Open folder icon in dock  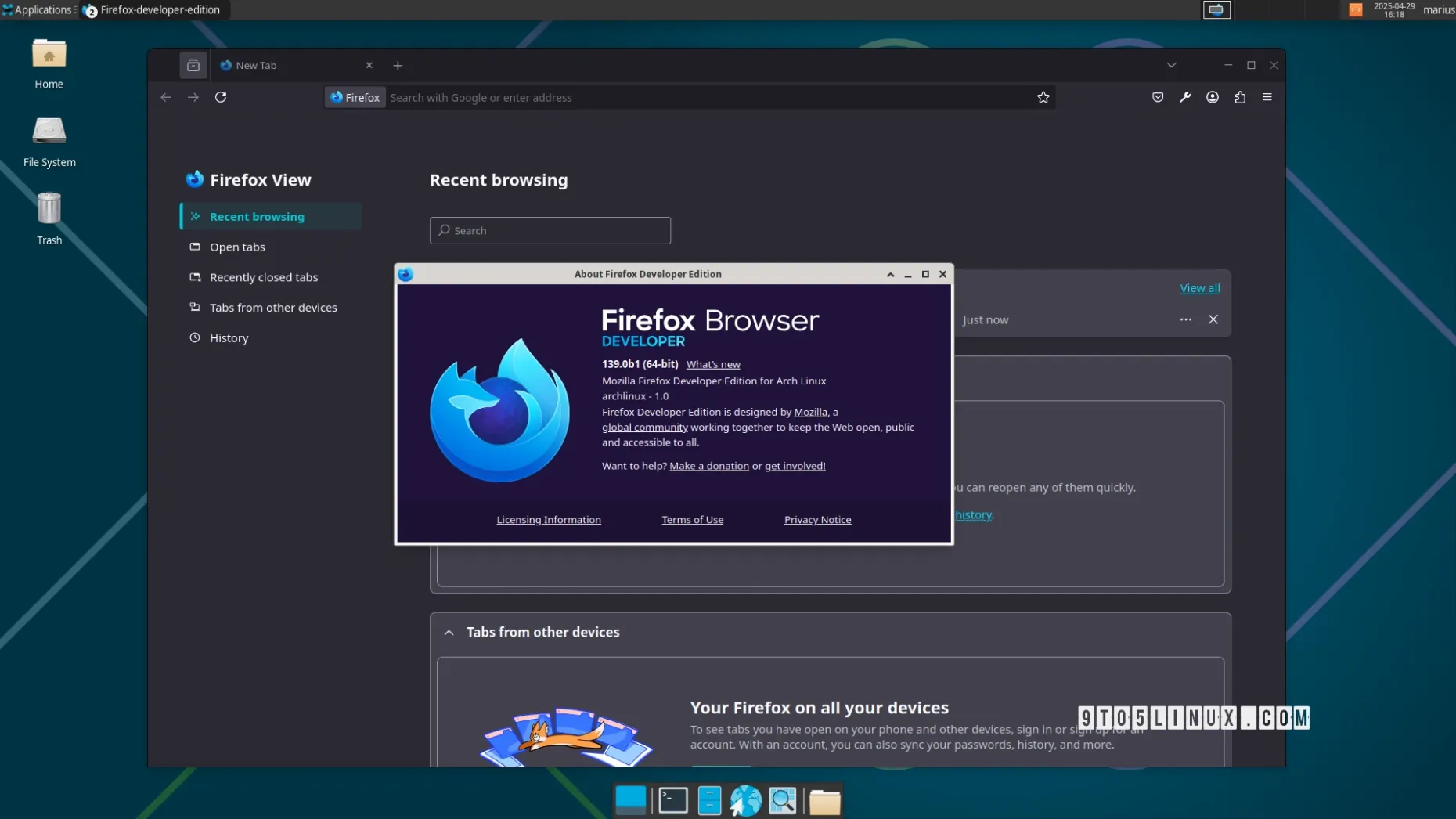824,801
